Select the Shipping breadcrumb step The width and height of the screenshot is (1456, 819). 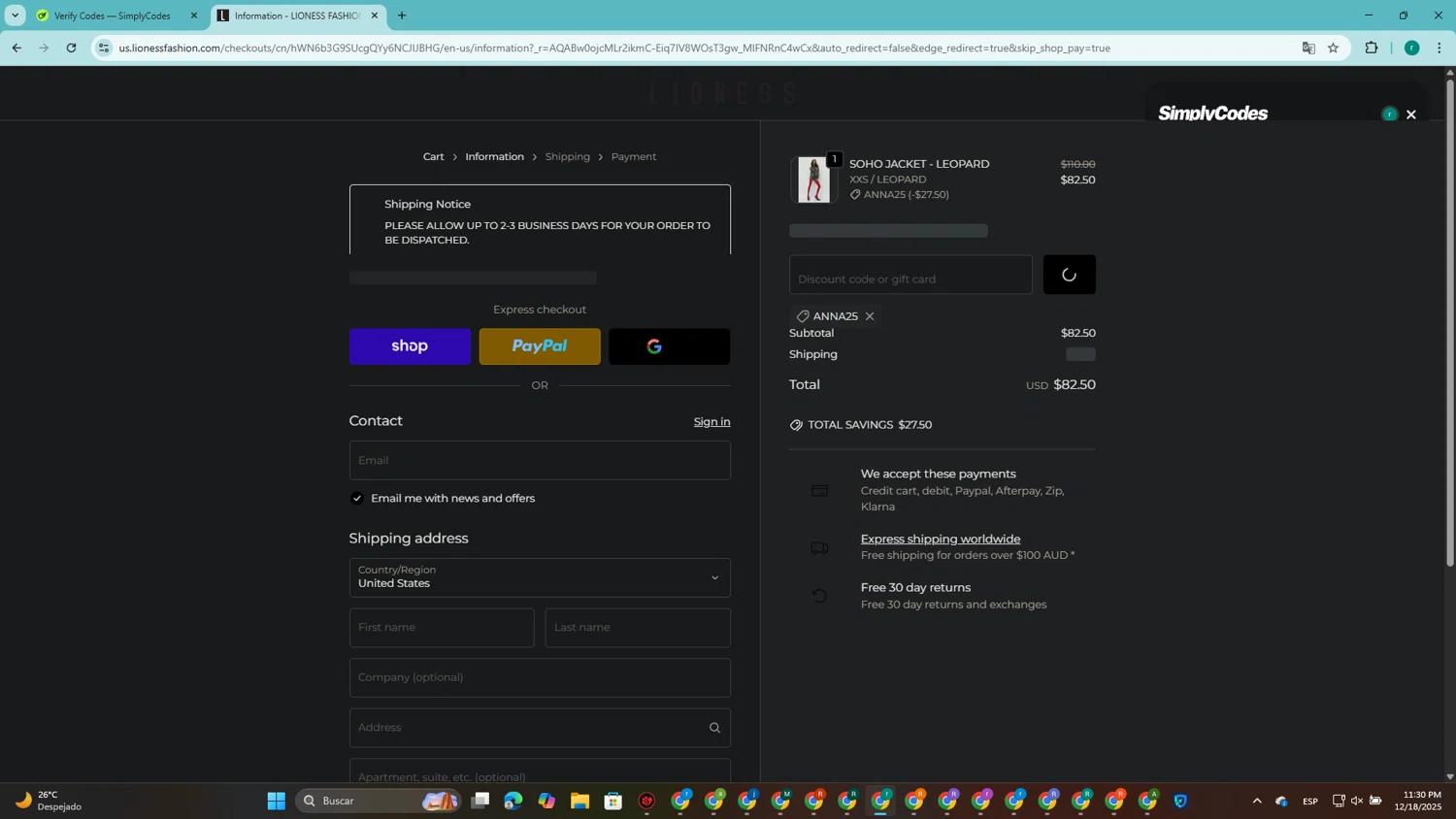click(568, 156)
